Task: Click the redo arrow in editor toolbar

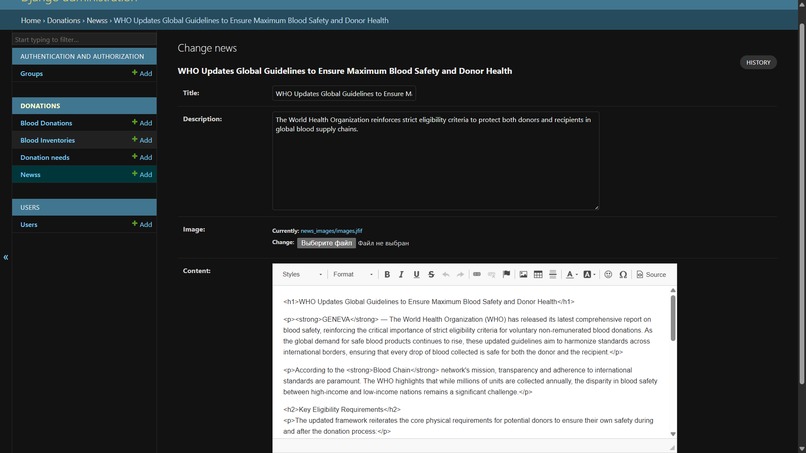Action: coord(460,275)
